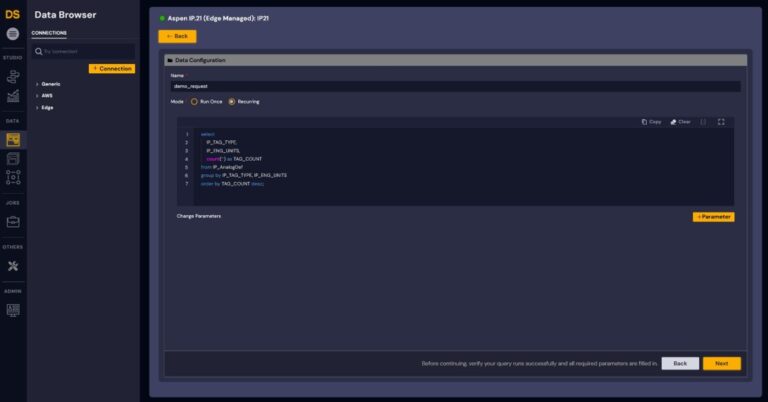This screenshot has height=402, width=768.
Task: Select the Recurring mode option
Action: coord(232,101)
